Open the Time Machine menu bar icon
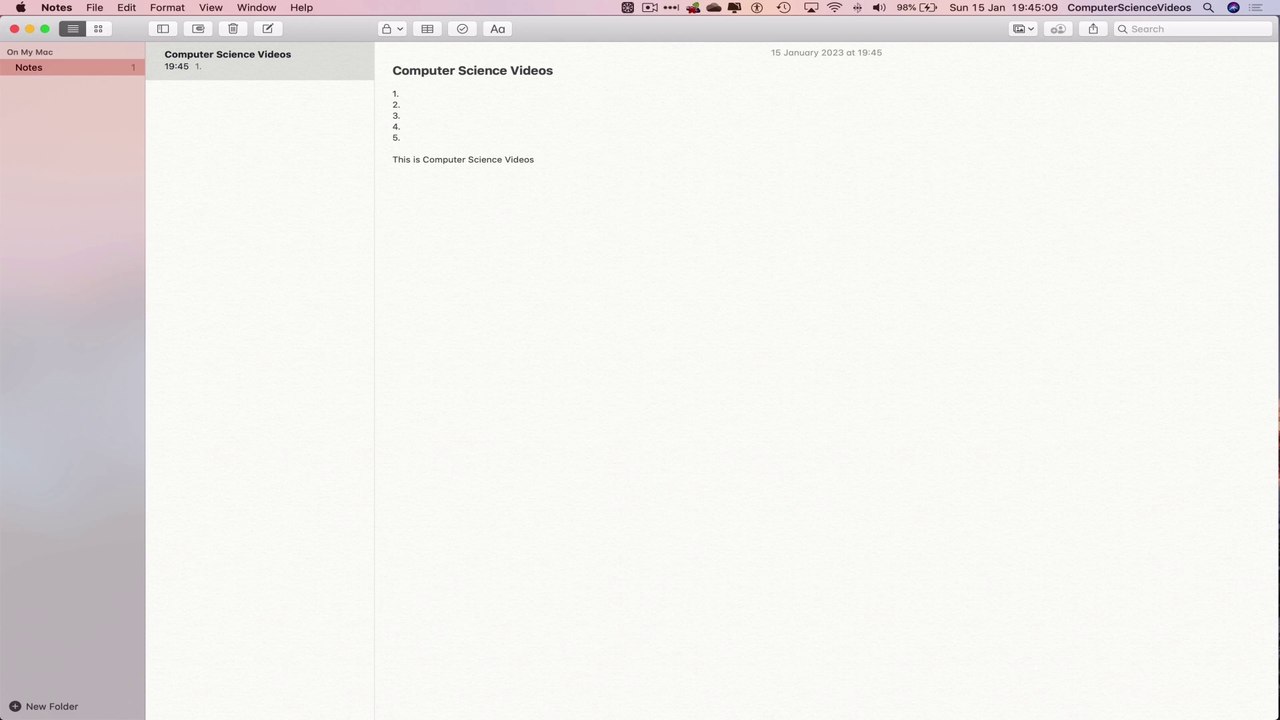This screenshot has width=1280, height=720. pyautogui.click(x=784, y=7)
